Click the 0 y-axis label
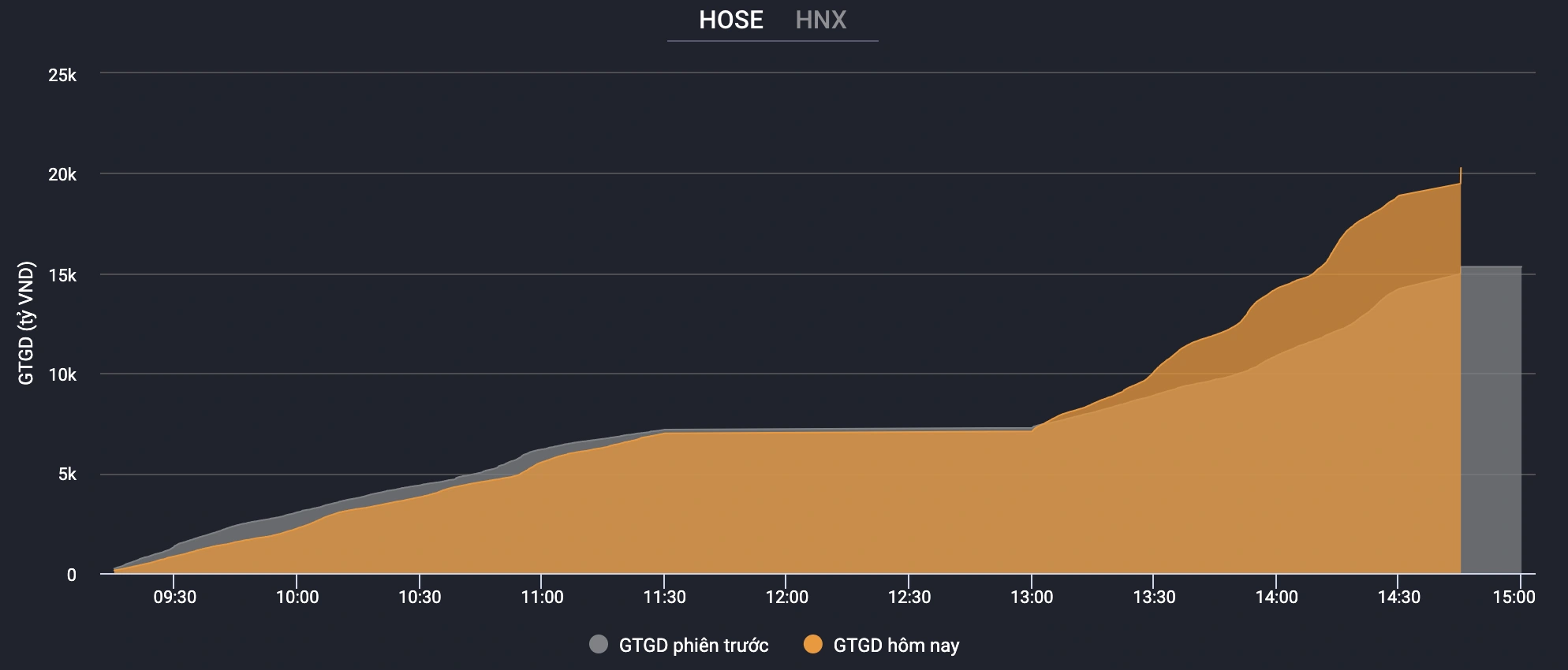 pos(72,575)
